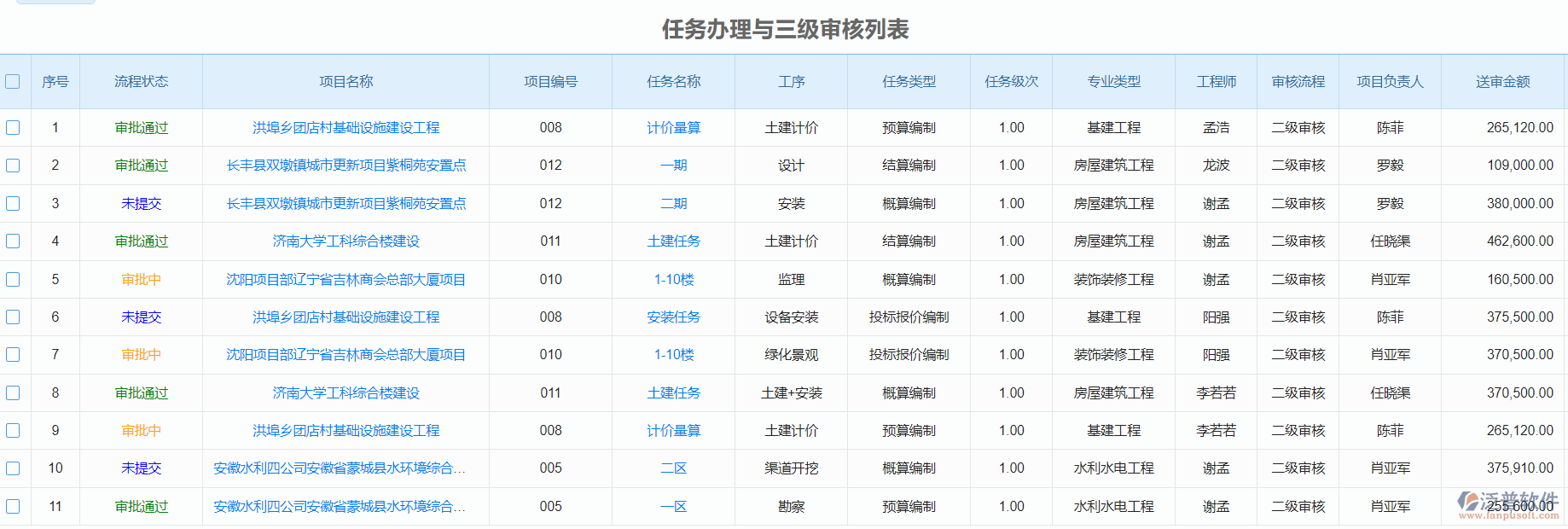
Task: Click the 项目负责人 column header
Action: (x=1391, y=82)
